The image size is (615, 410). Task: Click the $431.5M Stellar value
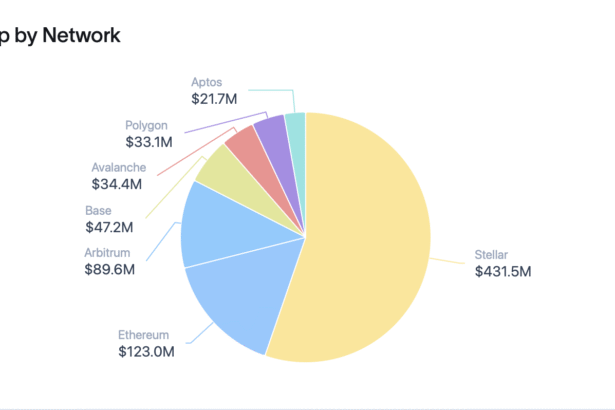pyautogui.click(x=503, y=271)
